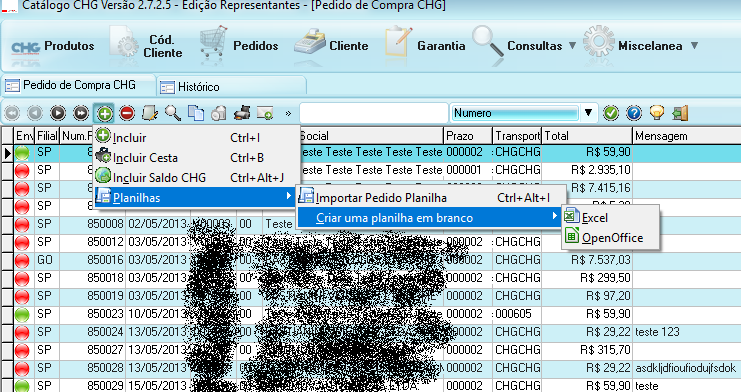Screen dimensions: 741x392
Task: Click the magnifier search toolbar icon
Action: click(x=172, y=113)
